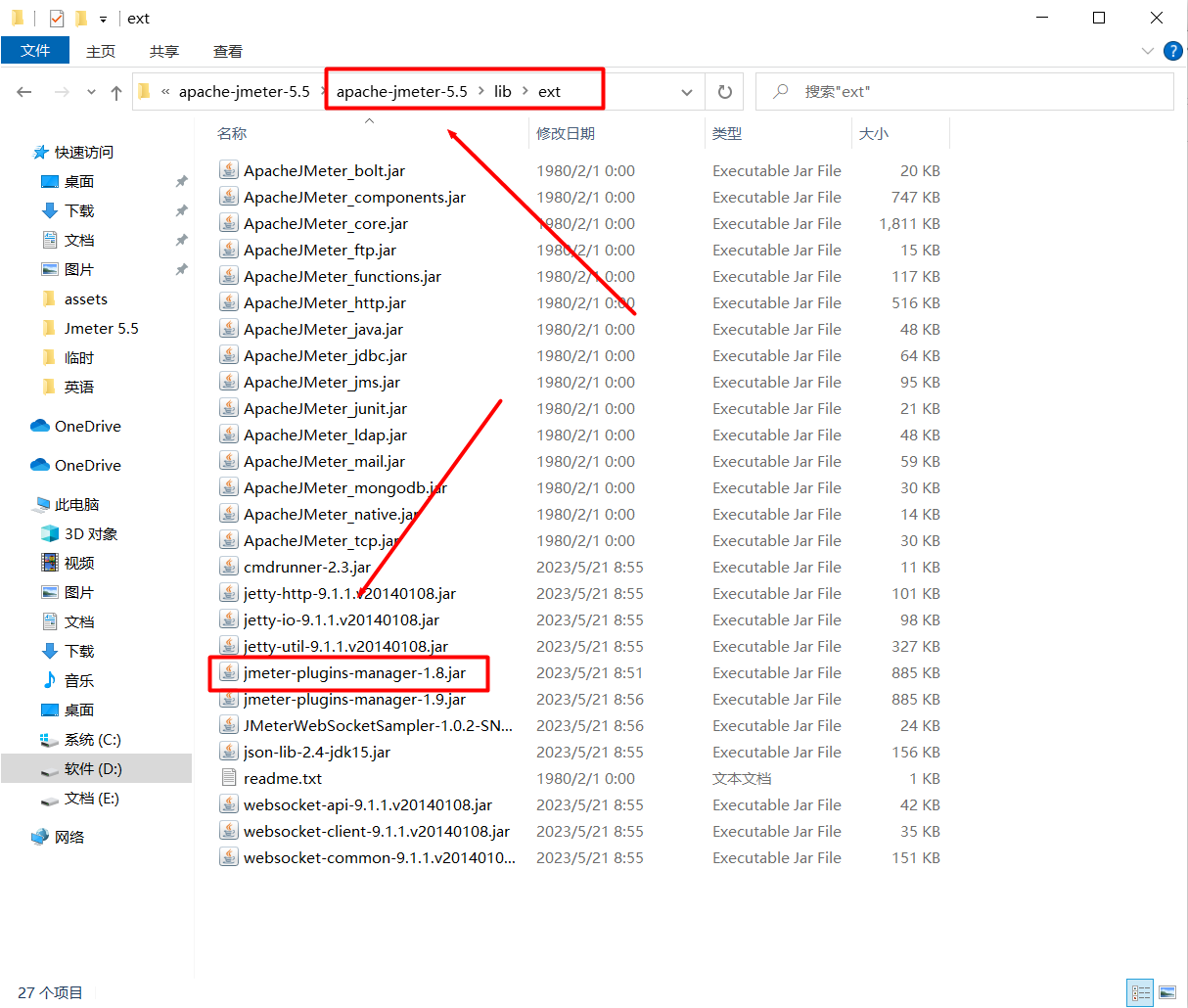1188x1008 pixels.
Task: Click the refresh icon beside the address bar
Action: [724, 90]
